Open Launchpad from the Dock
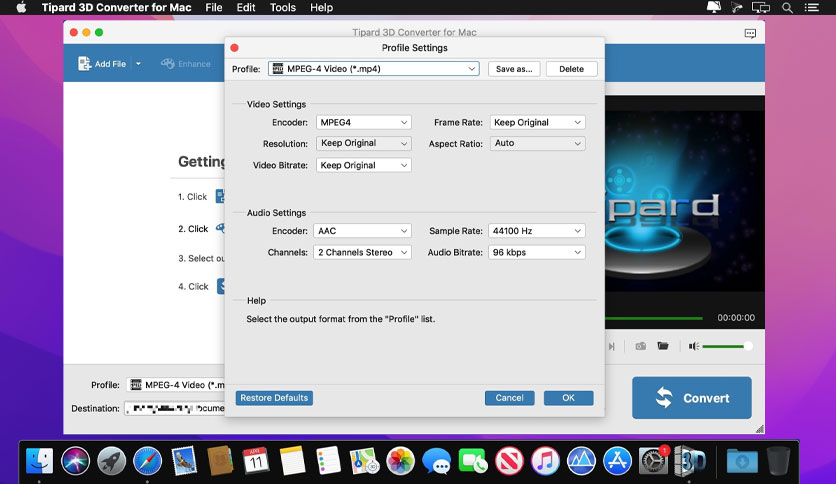The width and height of the screenshot is (836, 484). pyautogui.click(x=111, y=461)
